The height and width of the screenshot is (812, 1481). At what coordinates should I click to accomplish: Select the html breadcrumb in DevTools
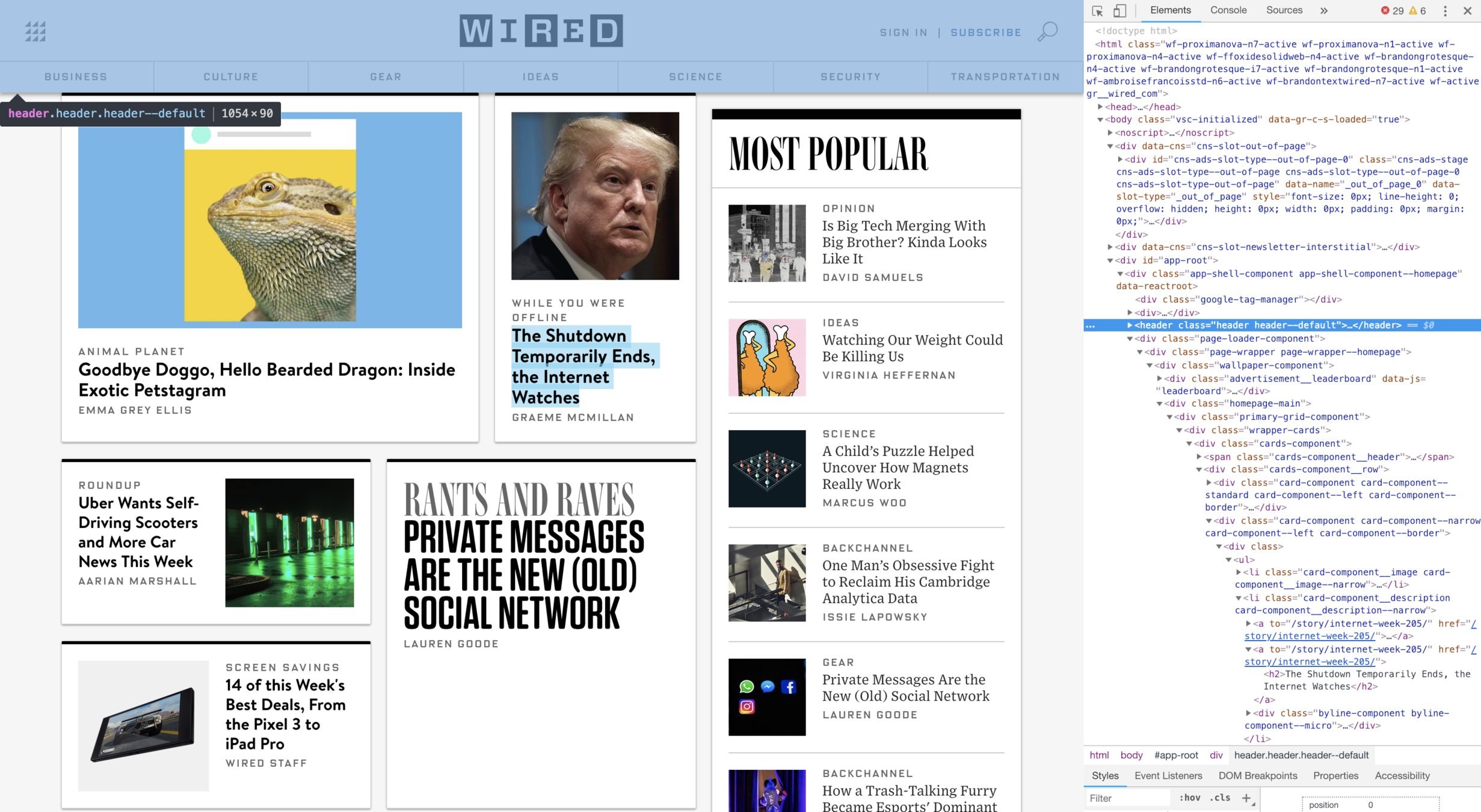click(1099, 755)
